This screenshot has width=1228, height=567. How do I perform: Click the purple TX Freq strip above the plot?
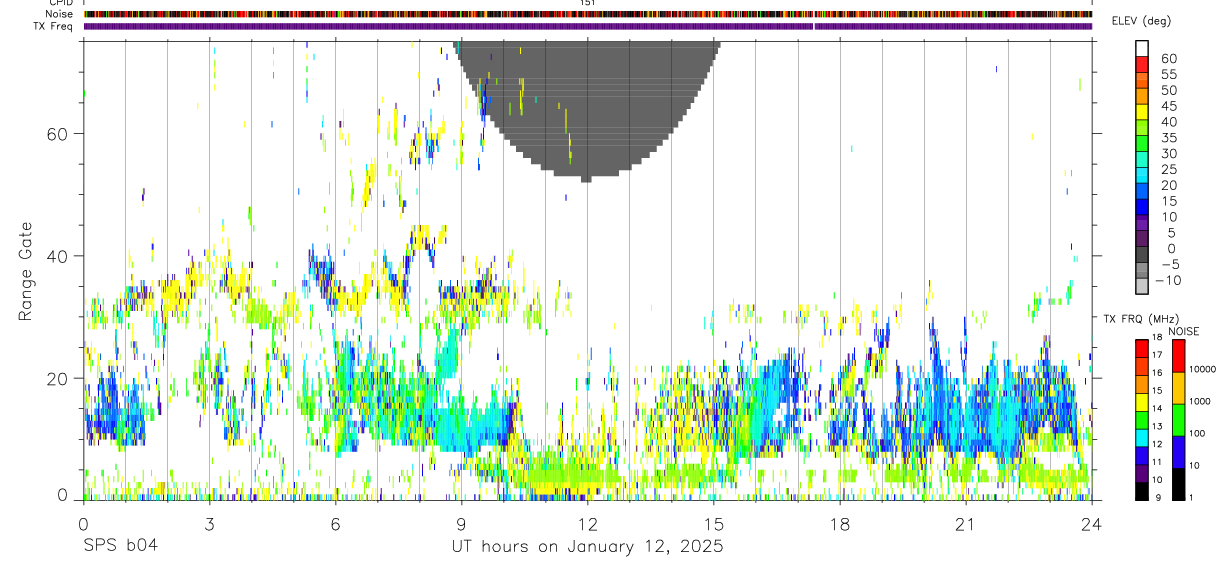[x=588, y=26]
